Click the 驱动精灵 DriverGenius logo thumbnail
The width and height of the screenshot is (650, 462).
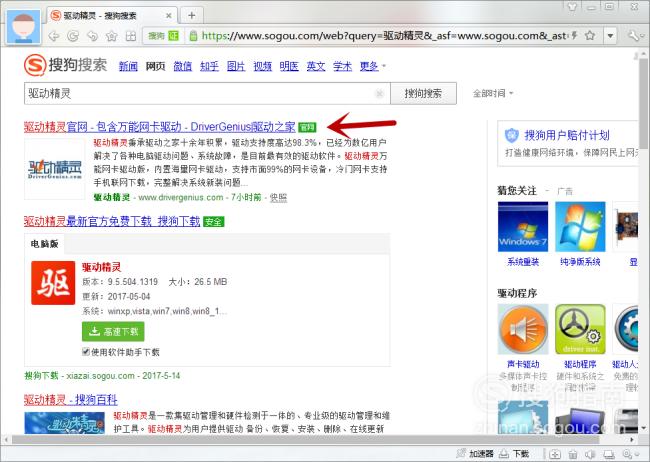pyautogui.click(x=55, y=169)
